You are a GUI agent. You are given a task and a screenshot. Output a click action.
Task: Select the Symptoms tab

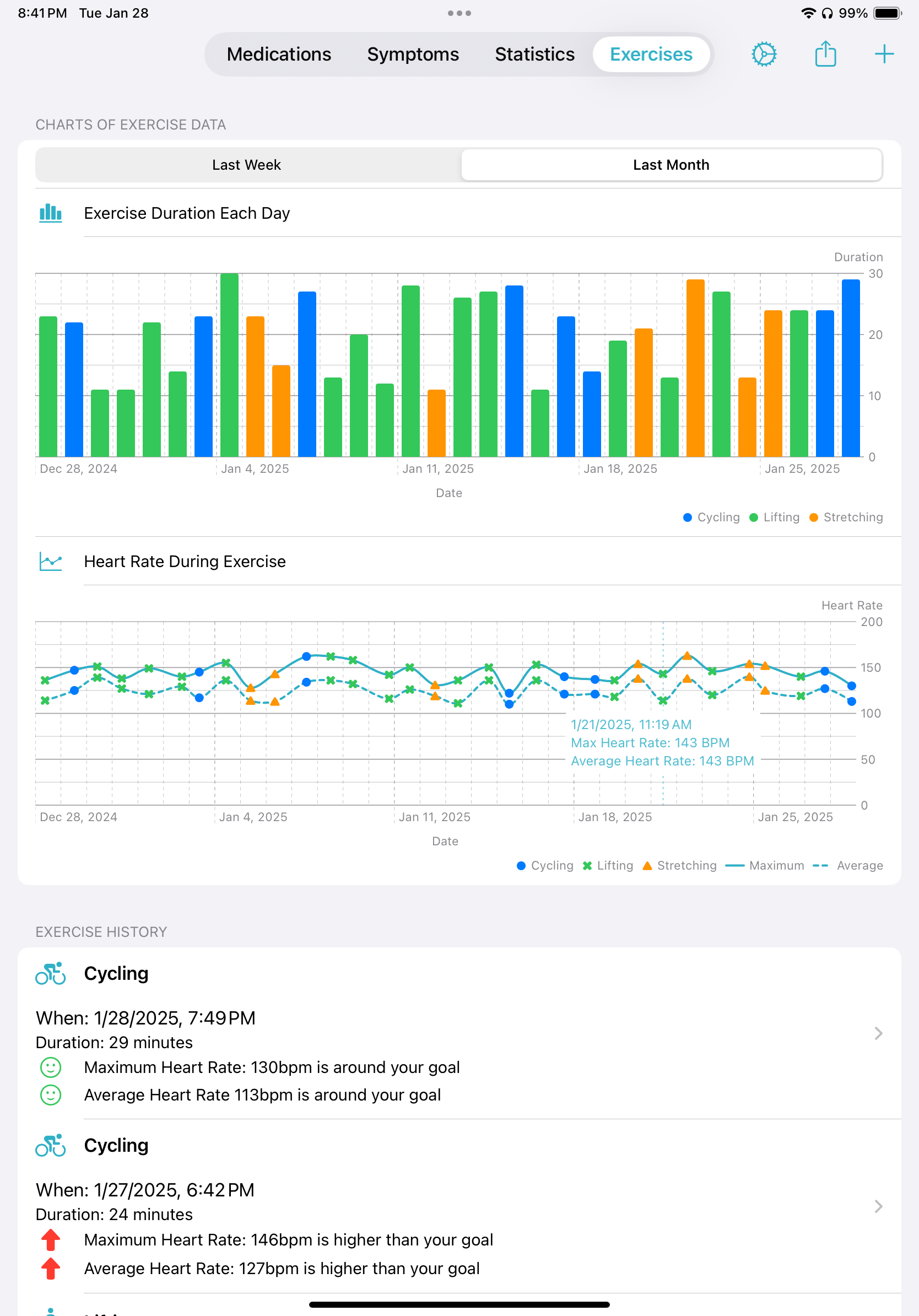click(x=413, y=54)
